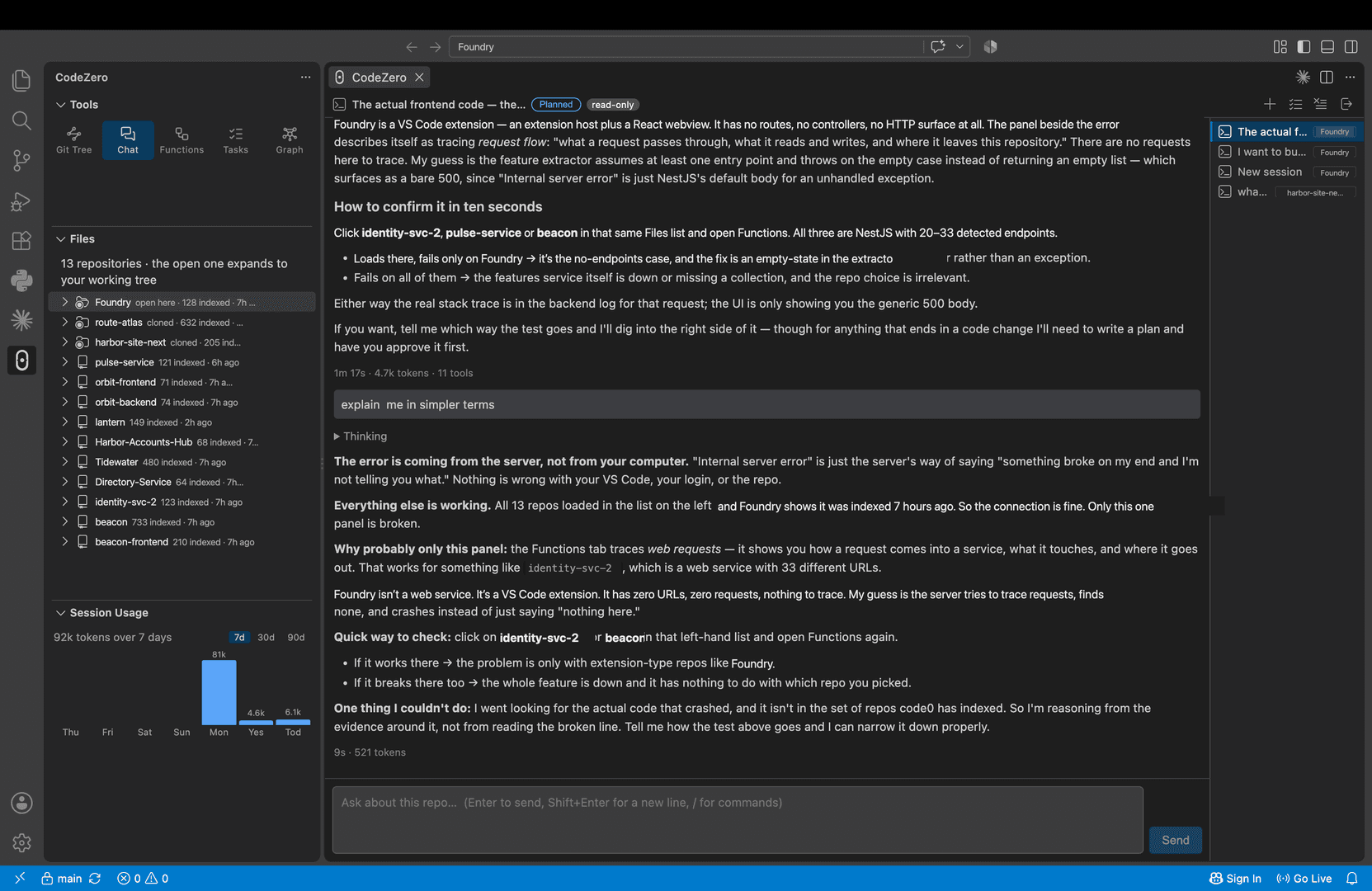1372x891 pixels.
Task: Click the starburst icon in editor toolbar
Action: pos(1303,77)
